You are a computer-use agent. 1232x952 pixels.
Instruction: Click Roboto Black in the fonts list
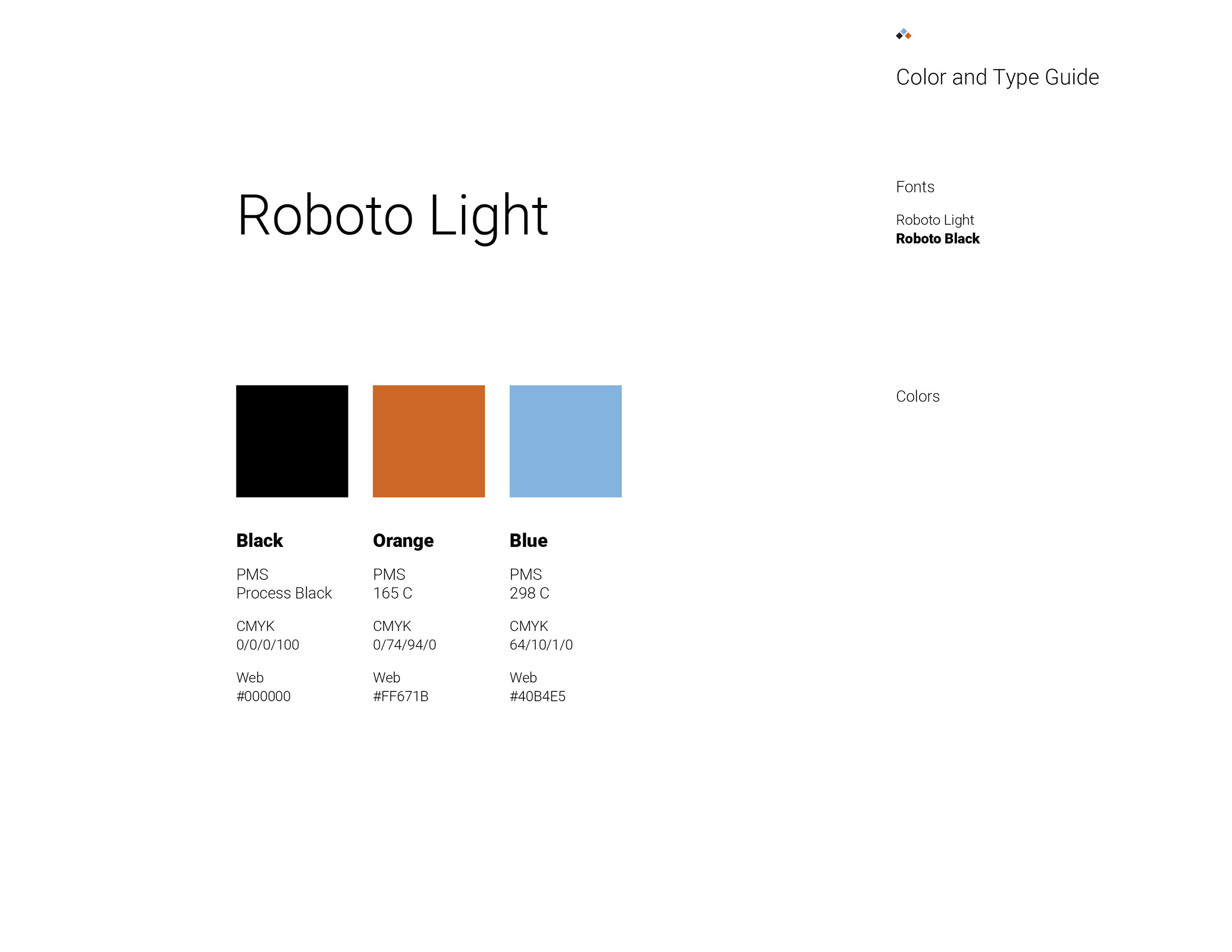pos(937,238)
